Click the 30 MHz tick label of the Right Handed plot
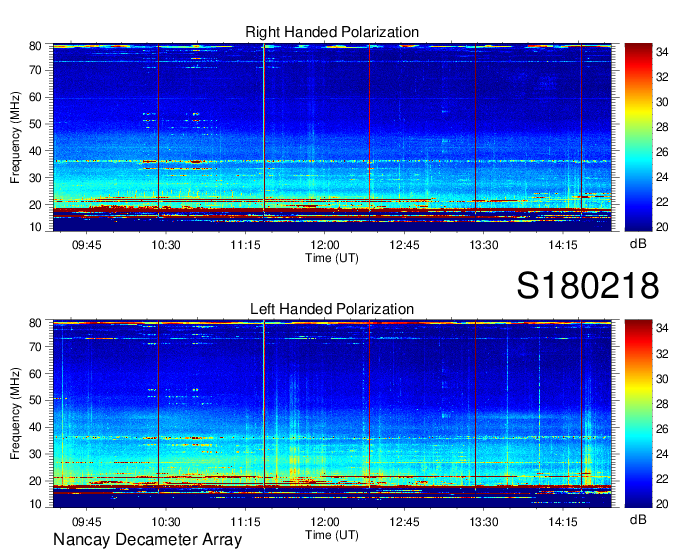The height and width of the screenshot is (552, 680). [x=35, y=178]
